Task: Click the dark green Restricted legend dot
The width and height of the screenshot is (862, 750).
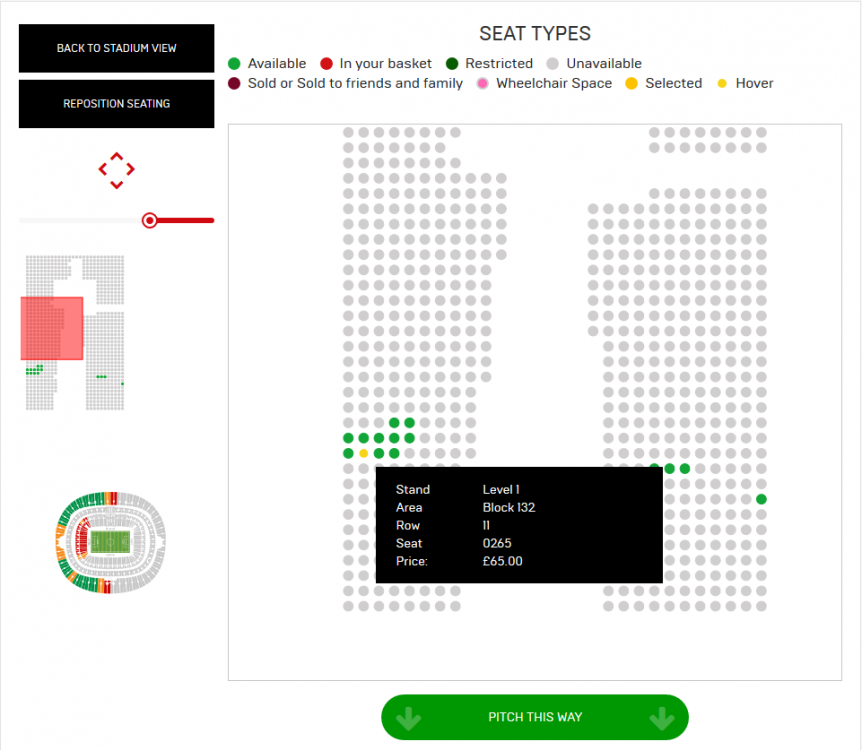Action: 452,64
